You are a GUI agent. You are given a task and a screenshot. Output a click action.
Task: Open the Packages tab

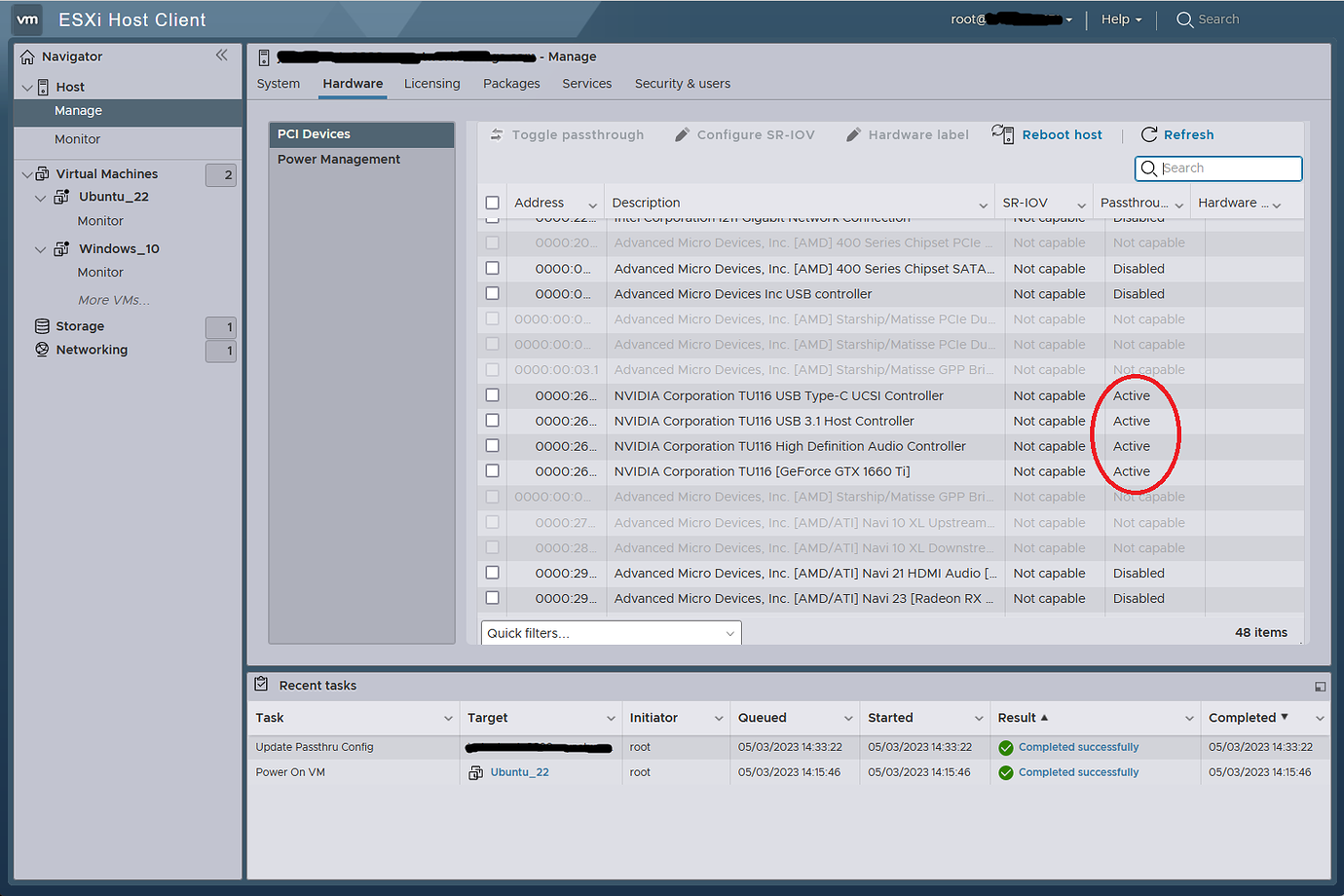(511, 84)
